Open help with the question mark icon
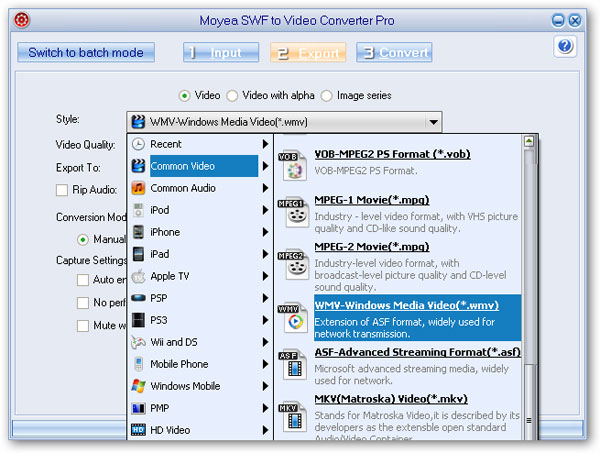Viewport: 600px width, 453px height. click(565, 46)
